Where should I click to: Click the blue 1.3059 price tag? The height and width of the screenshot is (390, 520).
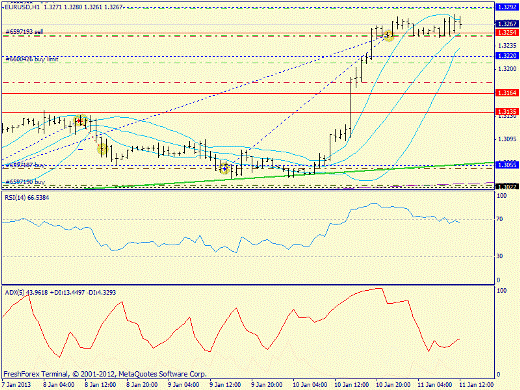pyautogui.click(x=507, y=165)
